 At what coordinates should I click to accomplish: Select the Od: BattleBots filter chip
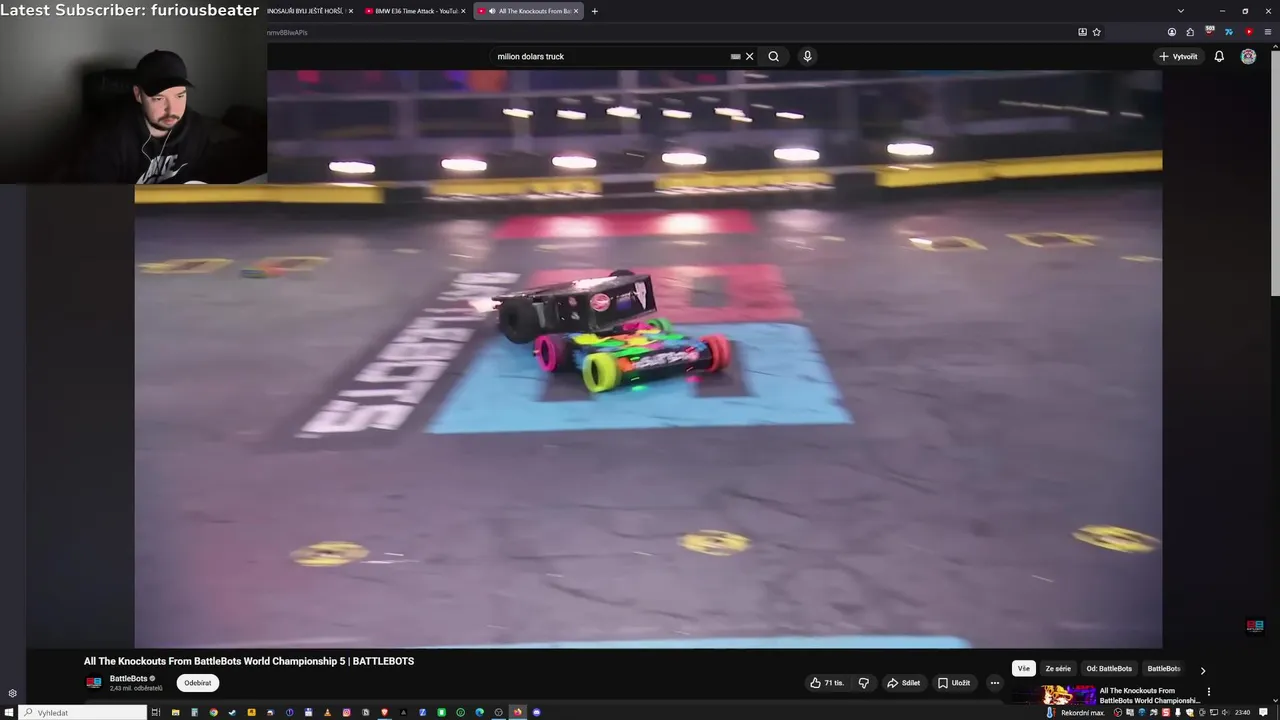[1109, 668]
